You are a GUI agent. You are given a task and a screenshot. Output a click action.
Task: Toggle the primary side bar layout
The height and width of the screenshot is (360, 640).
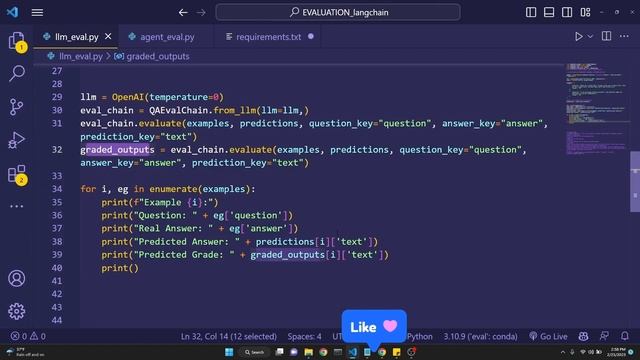[x=531, y=12]
